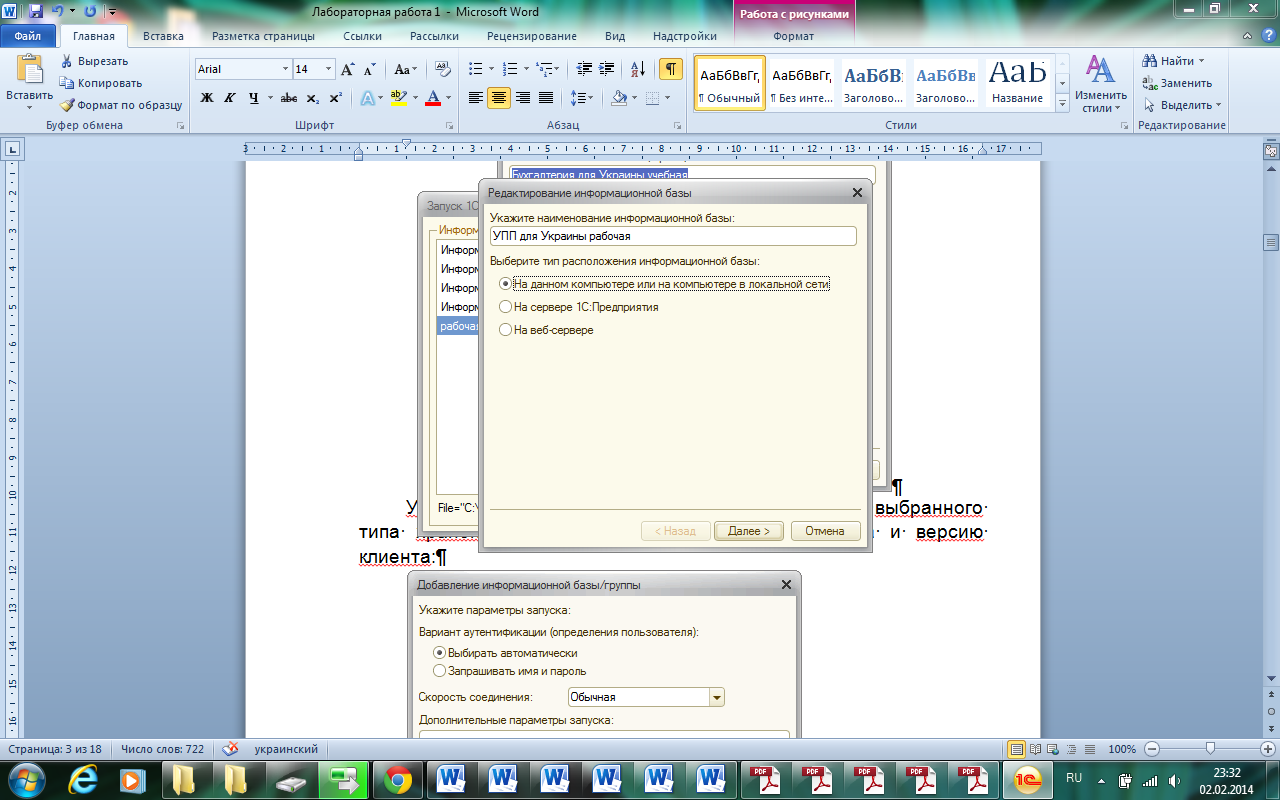Justify the paragraph text
Image resolution: width=1280 pixels, height=800 pixels.
tap(546, 98)
